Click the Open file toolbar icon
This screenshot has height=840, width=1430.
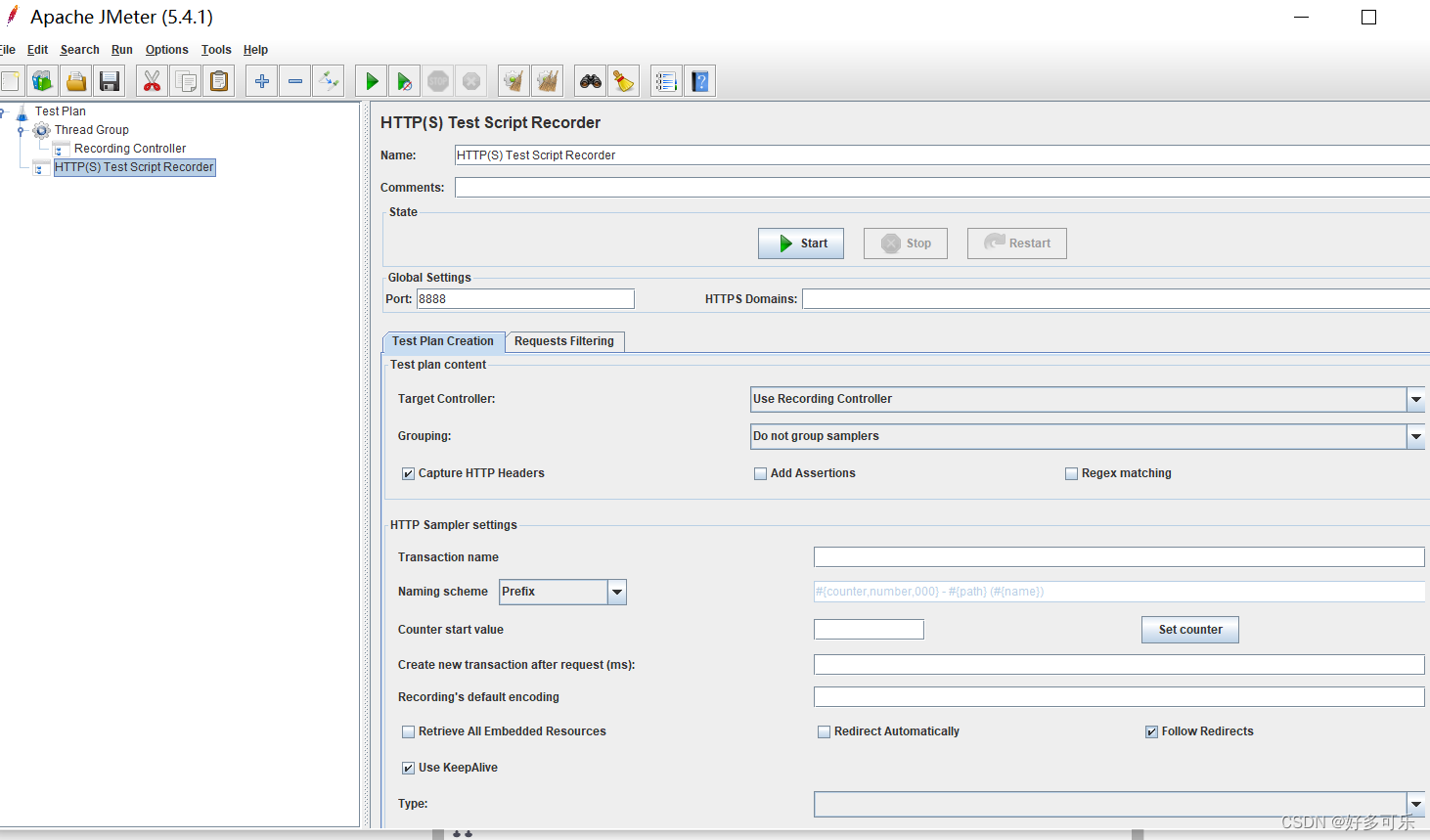[x=76, y=81]
